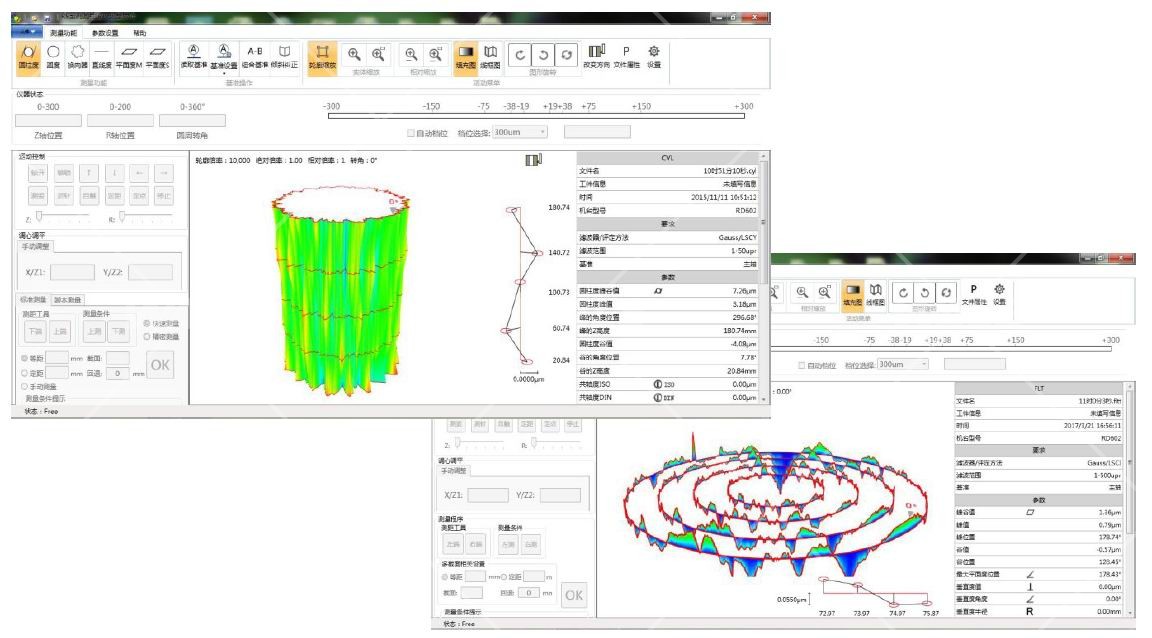Open the 参数设置 ribbon tab
This screenshot has height=638, width=1152.
point(105,33)
